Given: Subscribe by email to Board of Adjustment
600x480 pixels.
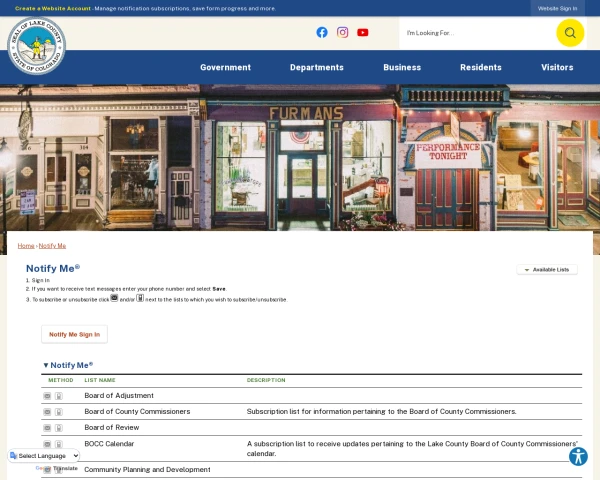Looking at the screenshot, I should 47,396.
